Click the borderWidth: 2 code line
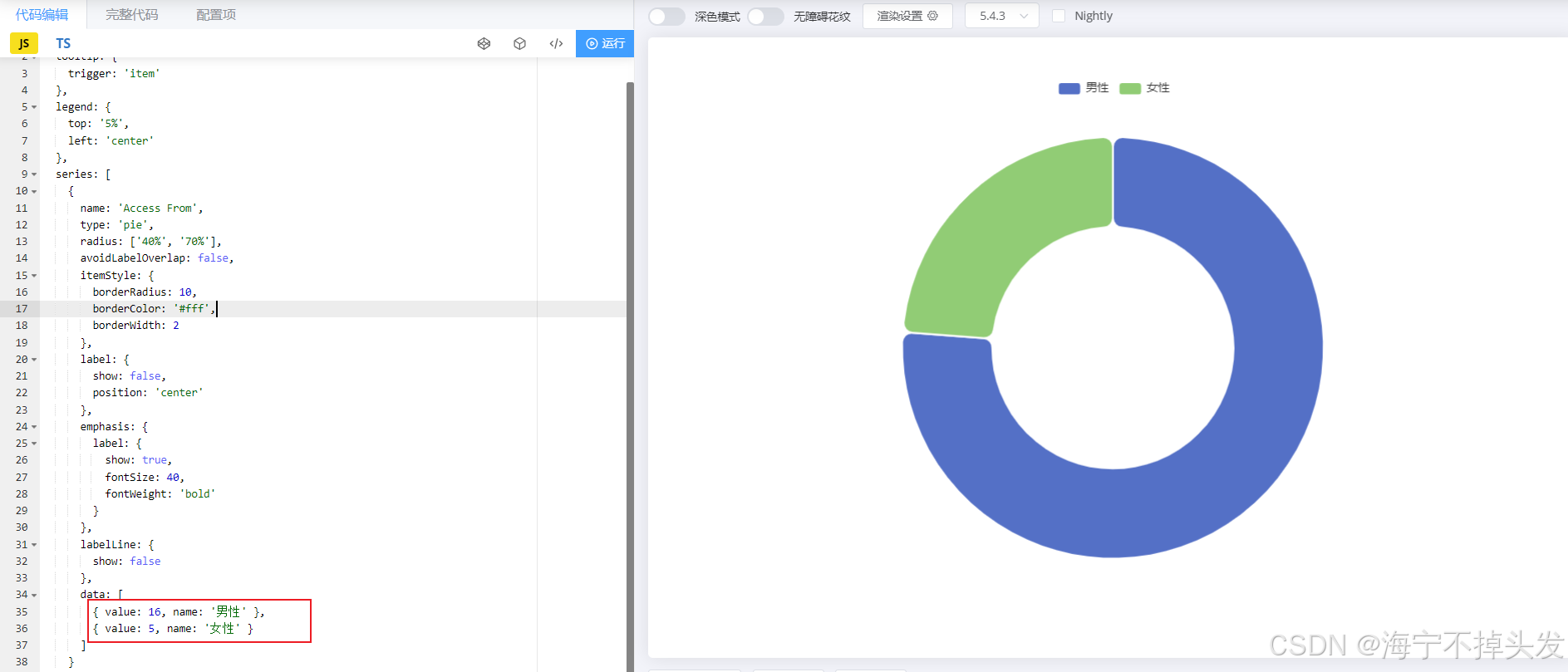The height and width of the screenshot is (672, 1568). point(135,326)
